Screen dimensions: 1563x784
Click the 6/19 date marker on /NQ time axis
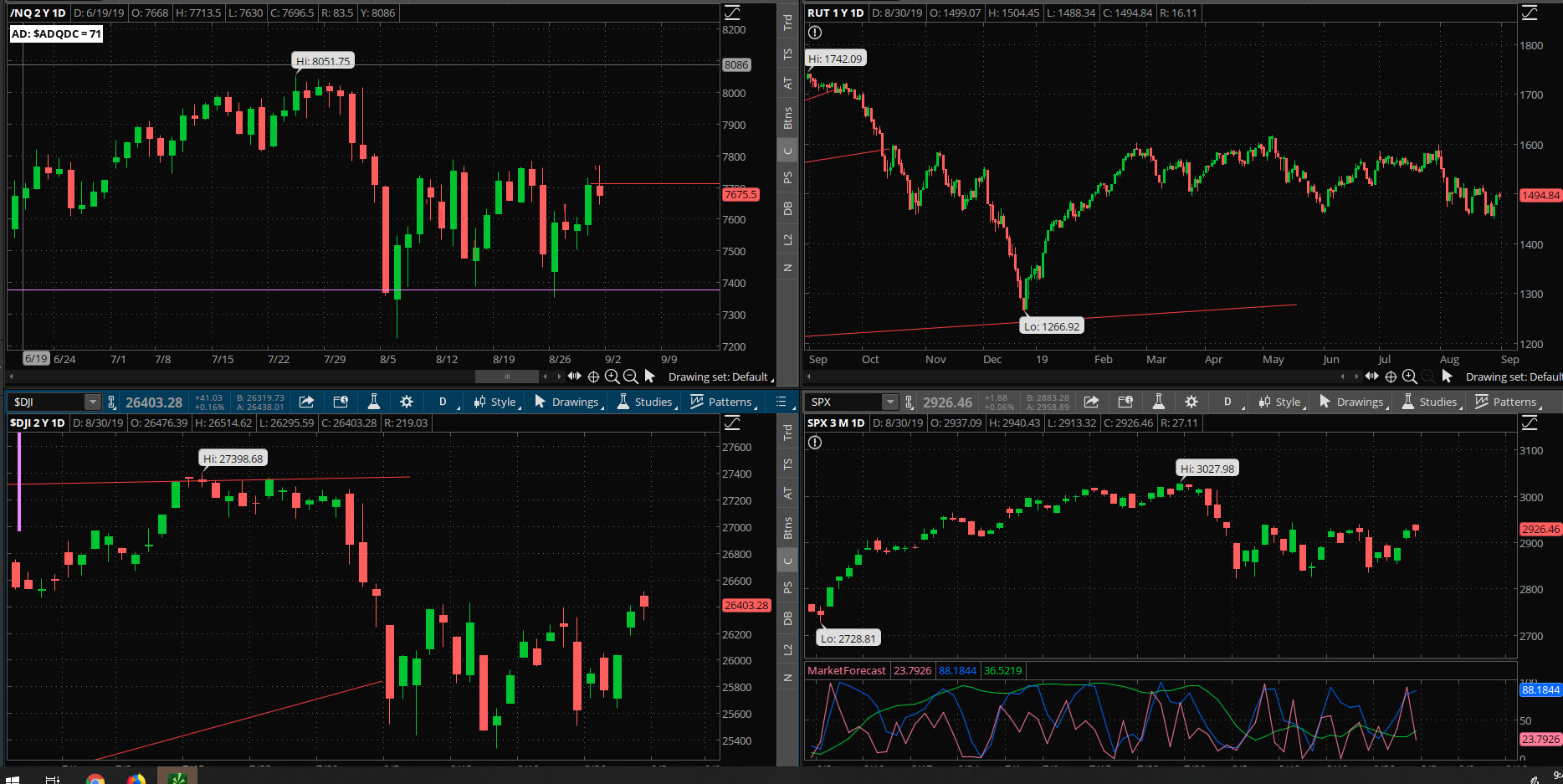36,358
